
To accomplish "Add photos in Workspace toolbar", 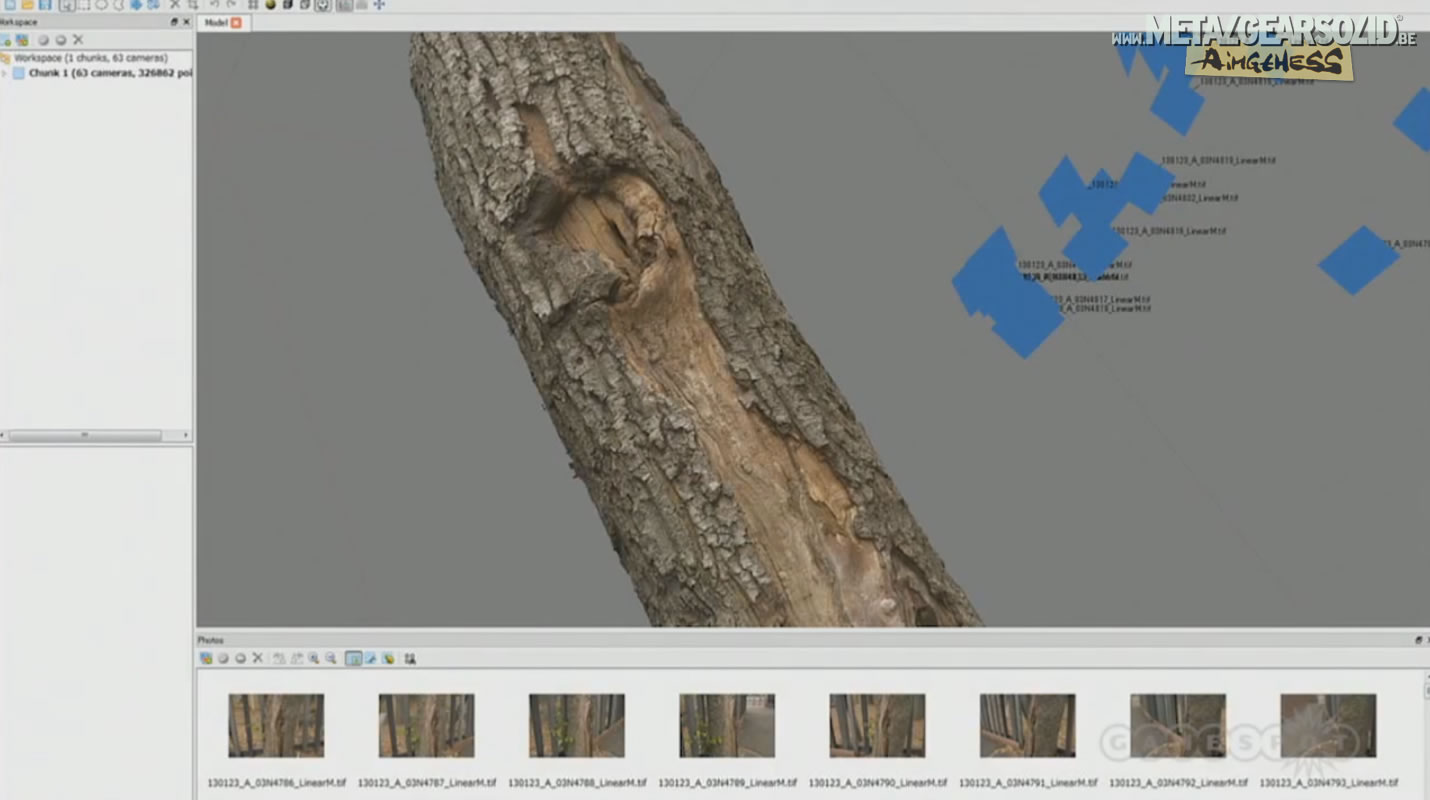I will (22, 40).
